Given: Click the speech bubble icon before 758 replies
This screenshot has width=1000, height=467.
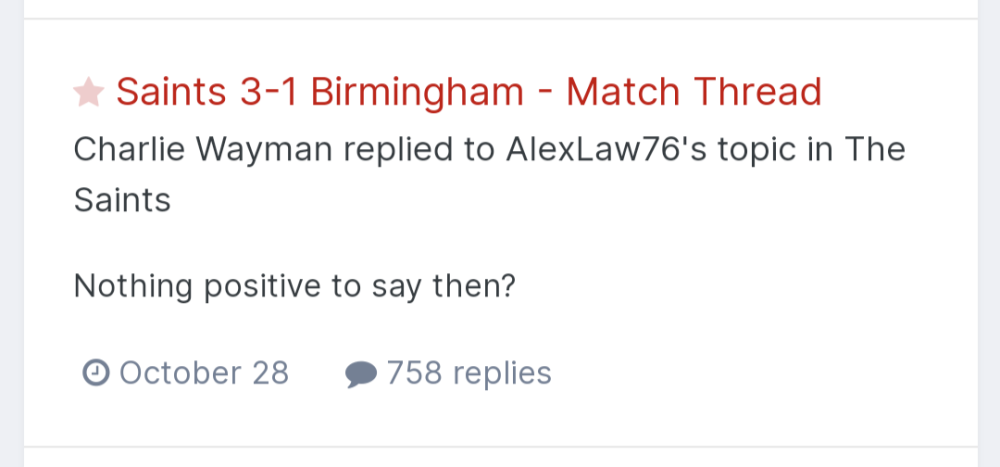Looking at the screenshot, I should click(x=360, y=375).
